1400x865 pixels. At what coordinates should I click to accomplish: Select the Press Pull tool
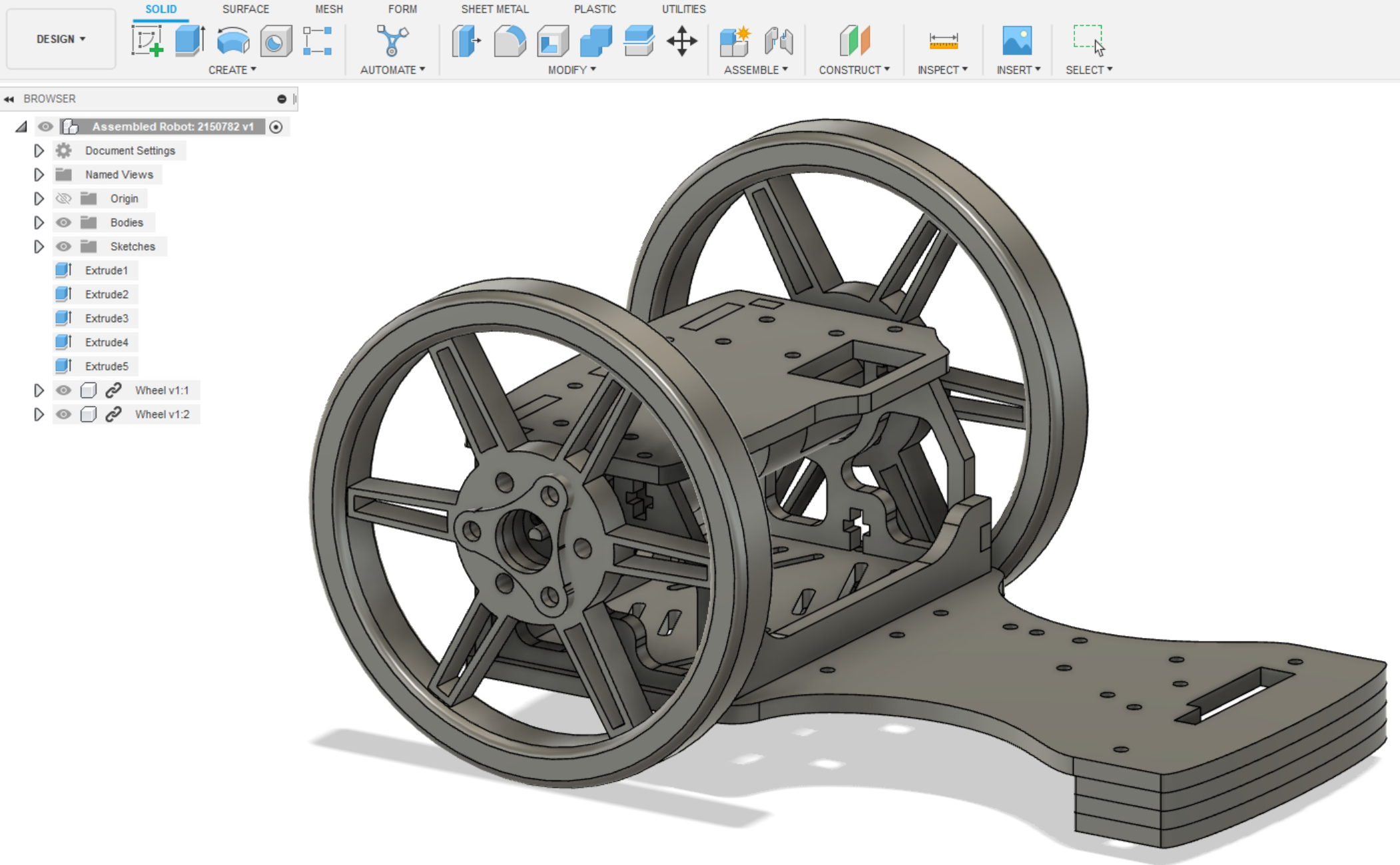466,41
